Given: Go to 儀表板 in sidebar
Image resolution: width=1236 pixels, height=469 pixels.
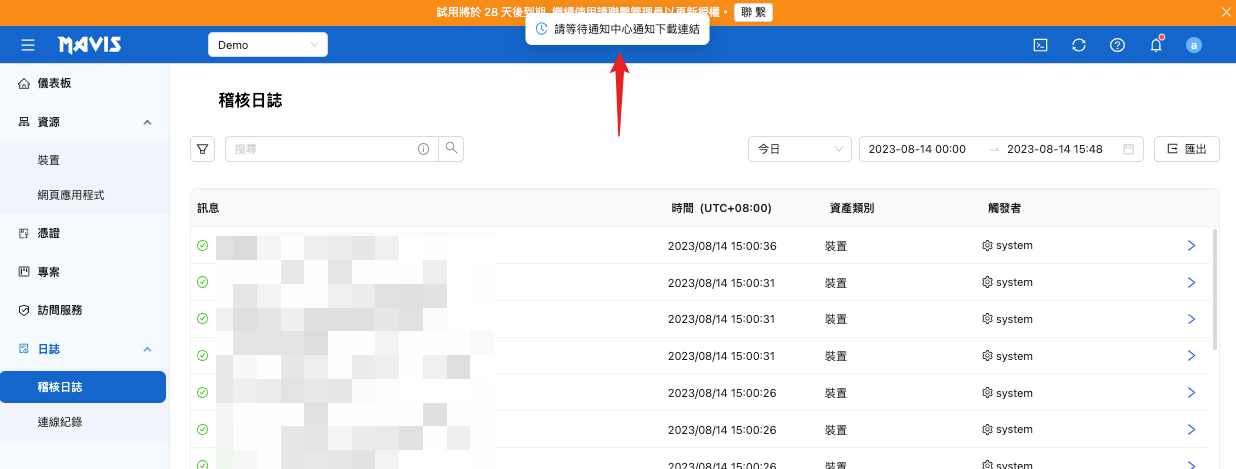Looking at the screenshot, I should [54, 84].
